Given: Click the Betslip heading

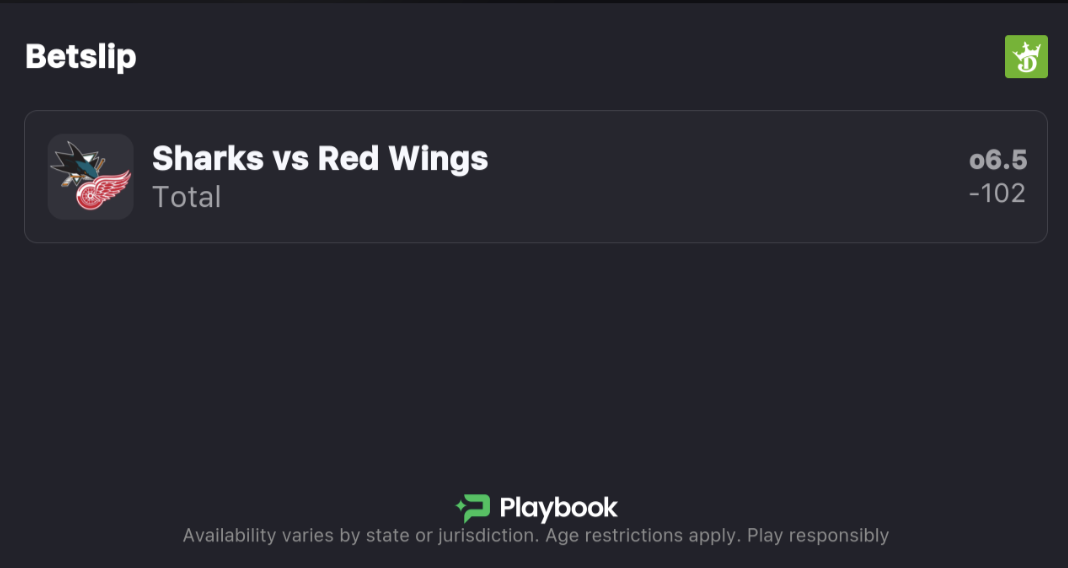Looking at the screenshot, I should (80, 57).
